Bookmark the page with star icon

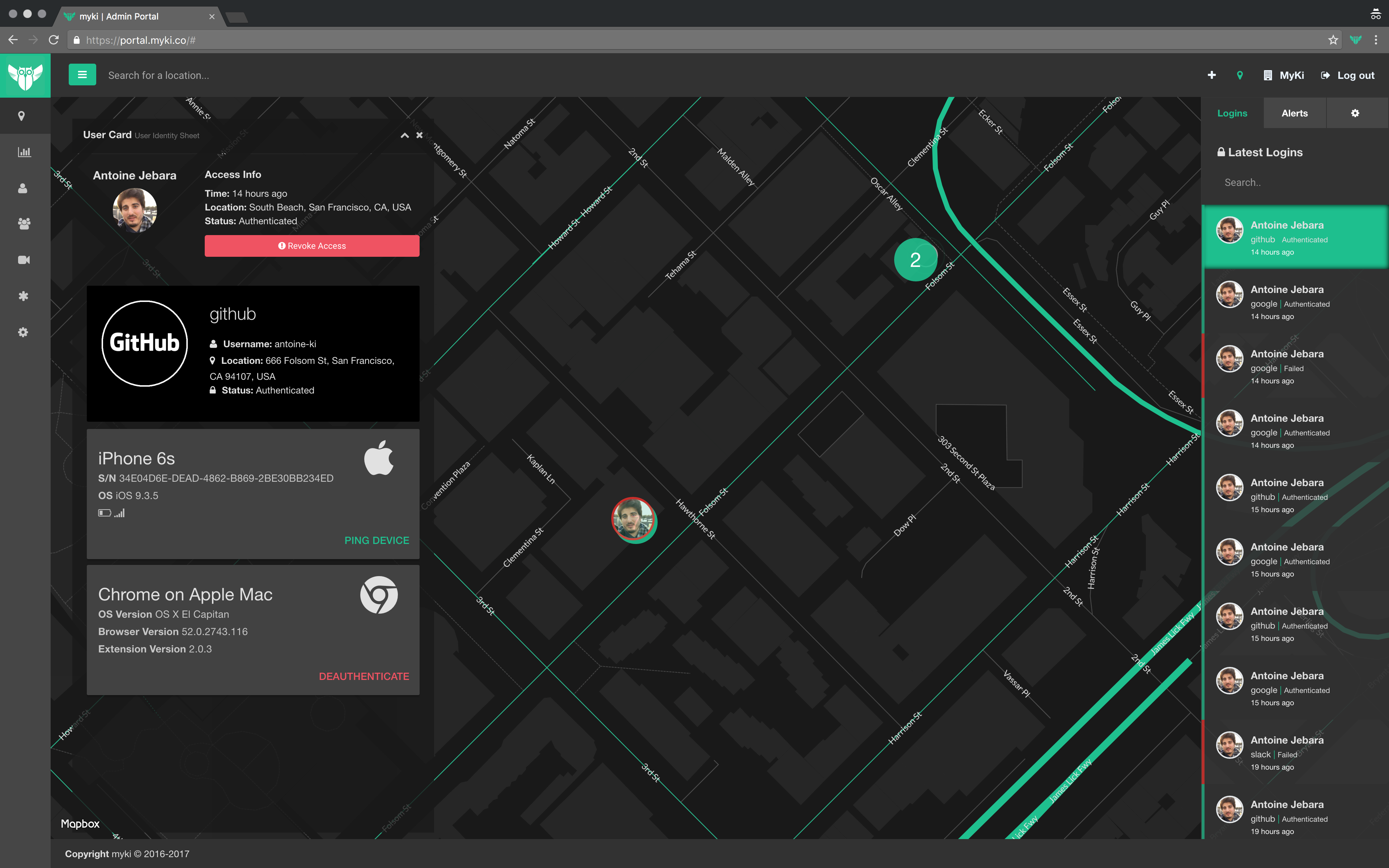click(1333, 40)
